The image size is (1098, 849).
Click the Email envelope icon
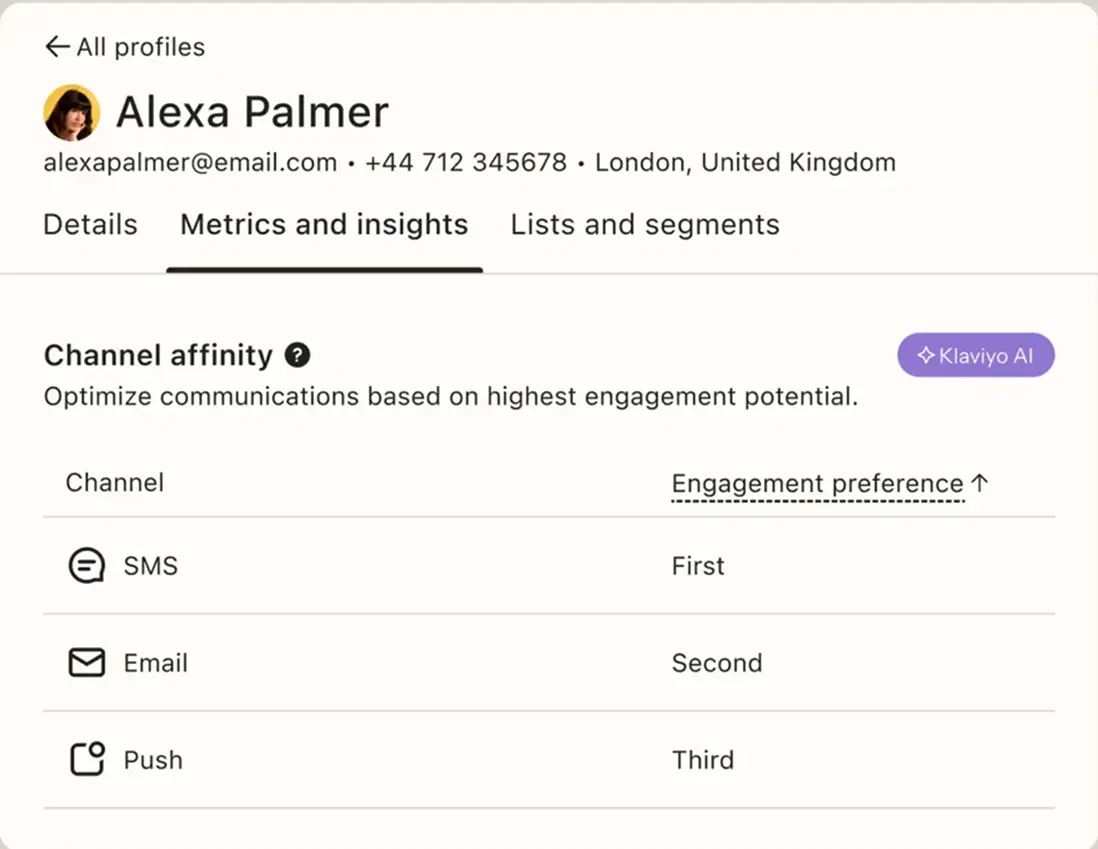(x=86, y=663)
